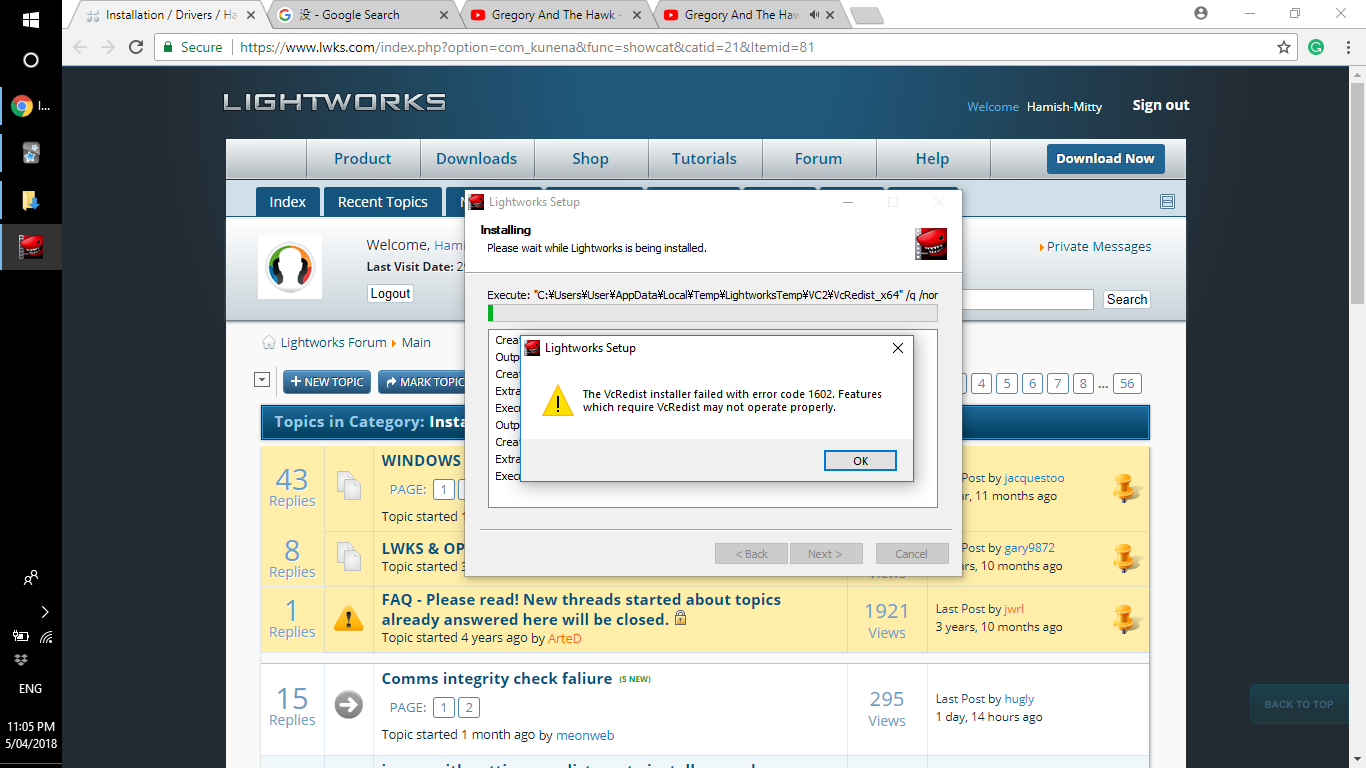The width and height of the screenshot is (1366, 768).
Task: Open the Windows Start menu
Action: [x=30, y=20]
